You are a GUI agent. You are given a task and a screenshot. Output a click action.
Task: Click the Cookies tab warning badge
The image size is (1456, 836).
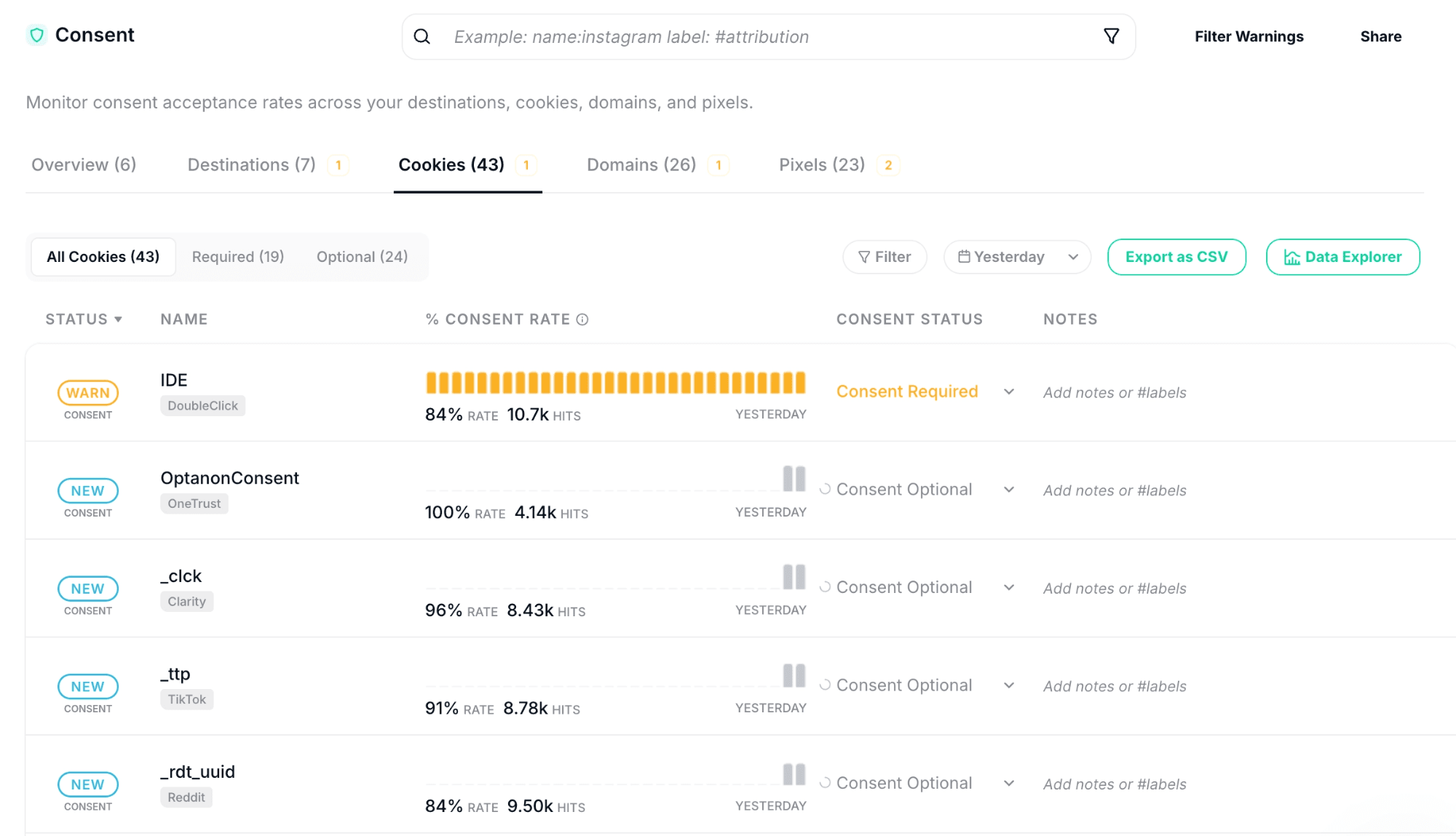(x=526, y=165)
